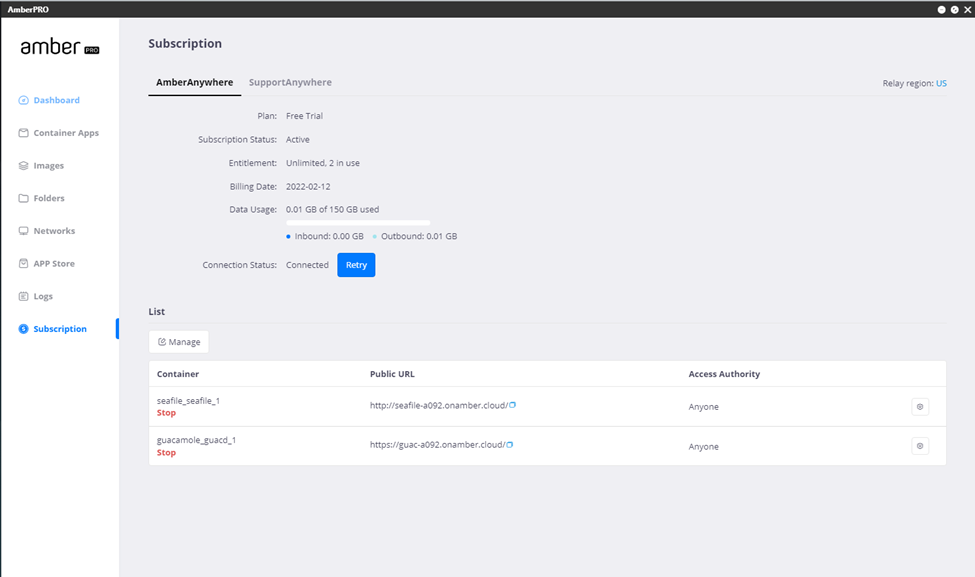Image resolution: width=975 pixels, height=577 pixels.
Task: Click the Logs sidebar icon
Action: tap(23, 296)
